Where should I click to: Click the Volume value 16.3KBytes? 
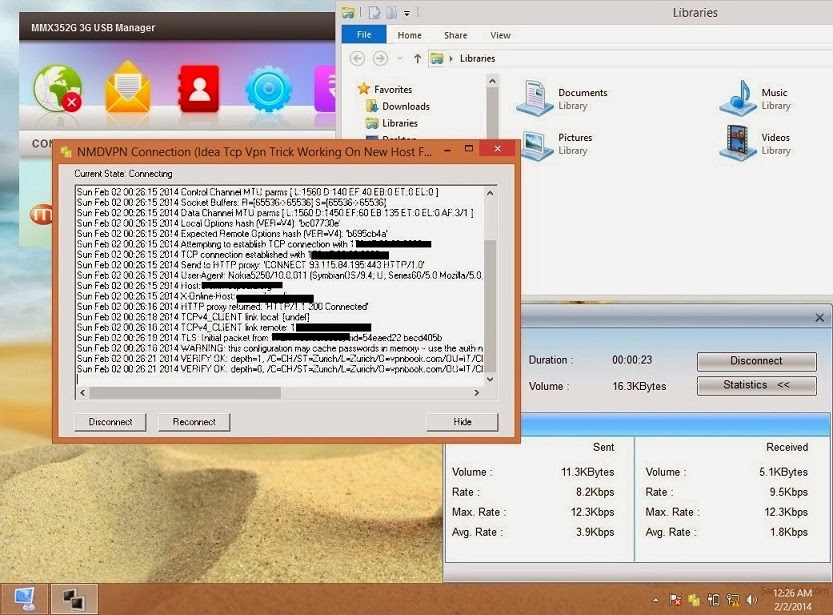coord(639,387)
